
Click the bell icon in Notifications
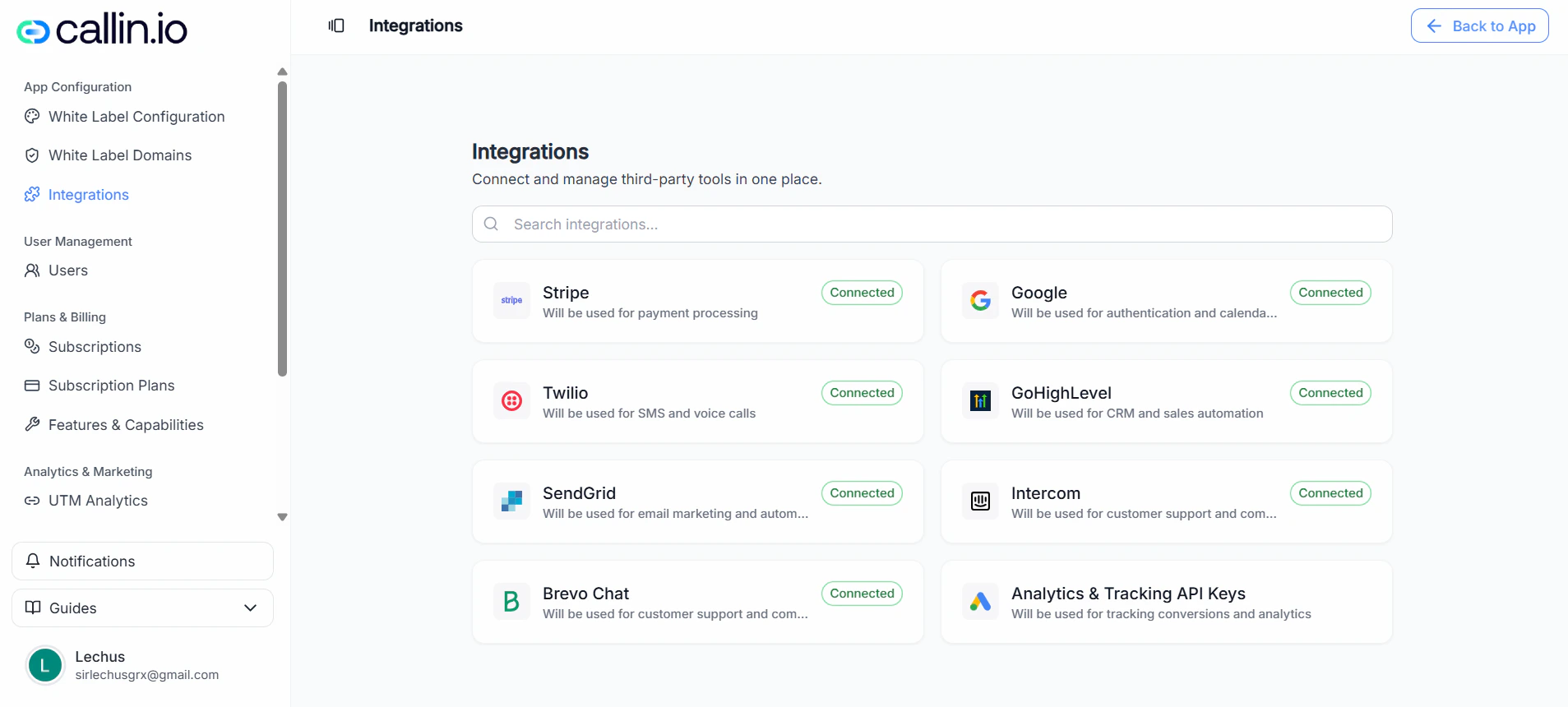click(x=33, y=561)
